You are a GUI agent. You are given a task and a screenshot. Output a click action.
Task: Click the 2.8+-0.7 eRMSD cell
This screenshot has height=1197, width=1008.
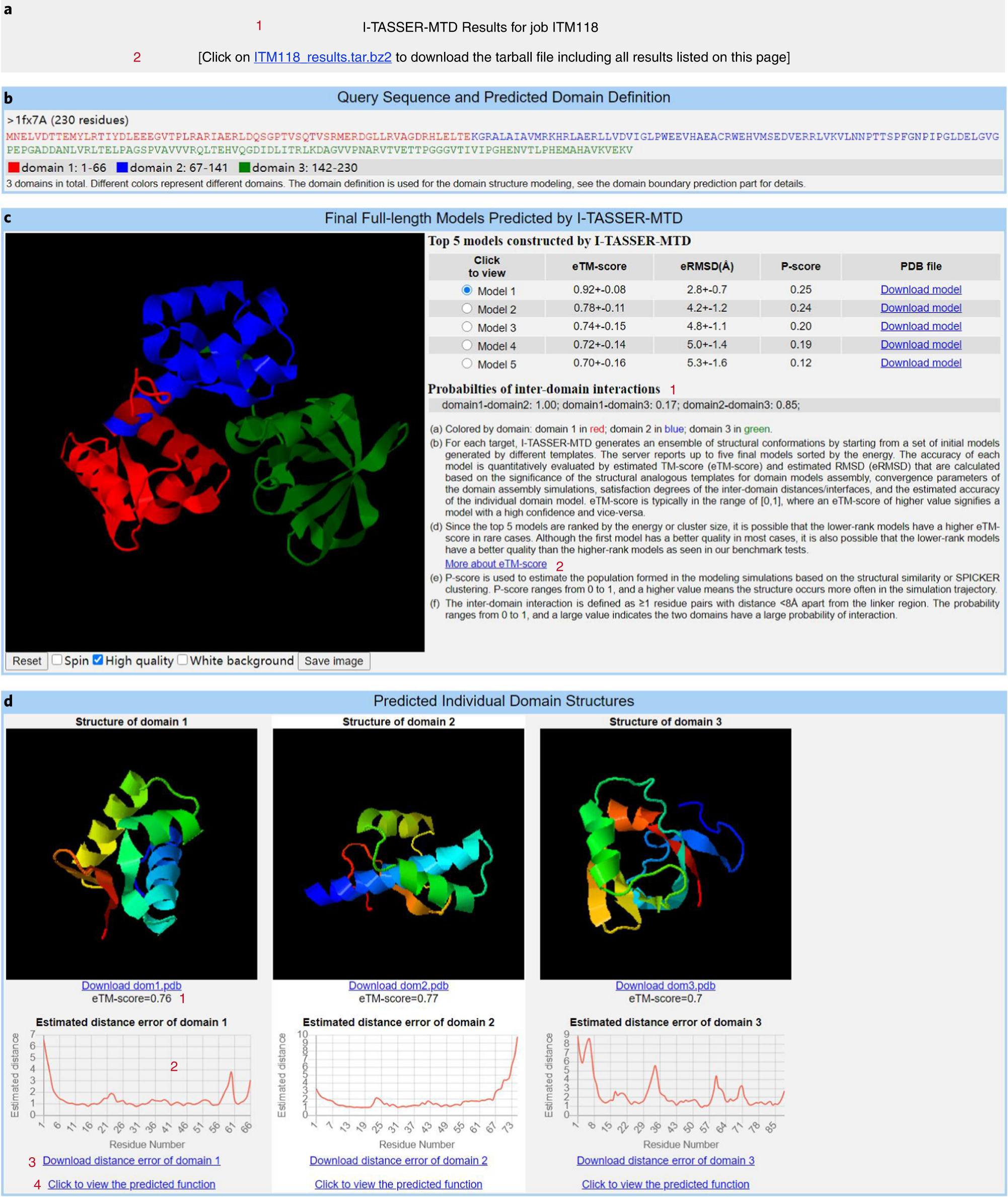coord(707,289)
